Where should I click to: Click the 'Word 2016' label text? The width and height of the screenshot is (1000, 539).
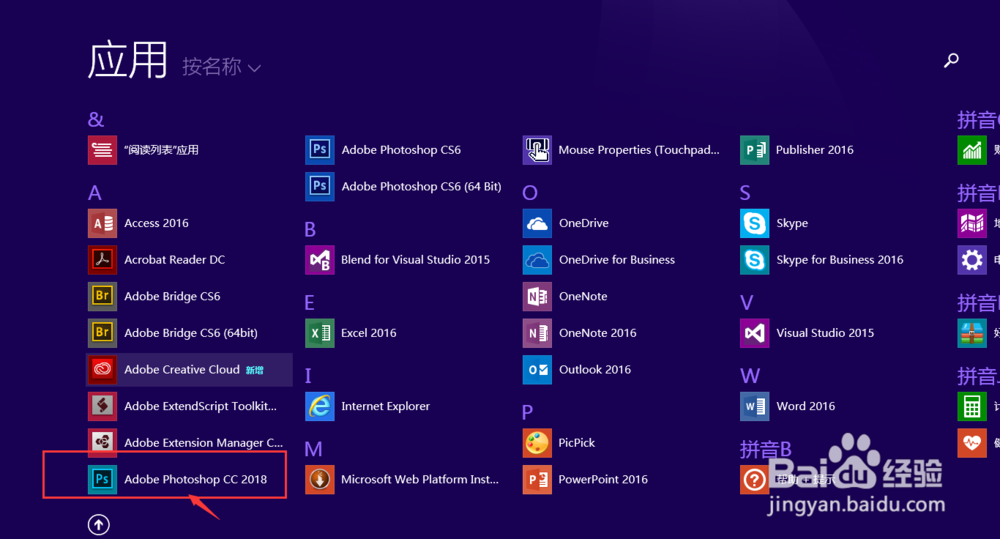click(805, 406)
